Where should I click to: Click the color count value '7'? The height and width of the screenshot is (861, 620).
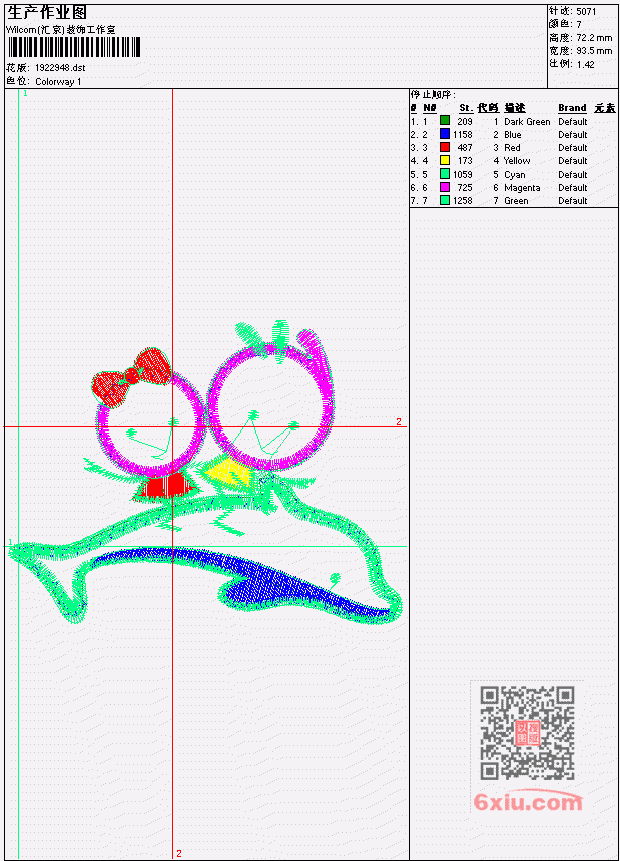pyautogui.click(x=579, y=24)
